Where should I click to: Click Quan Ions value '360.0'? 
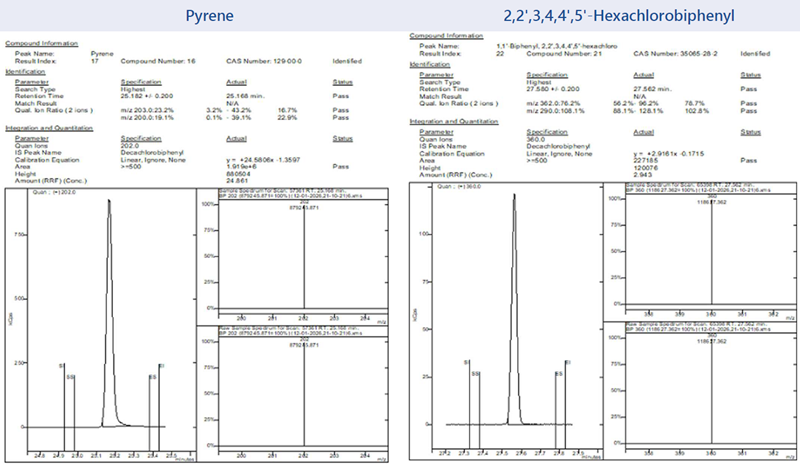[x=535, y=139]
